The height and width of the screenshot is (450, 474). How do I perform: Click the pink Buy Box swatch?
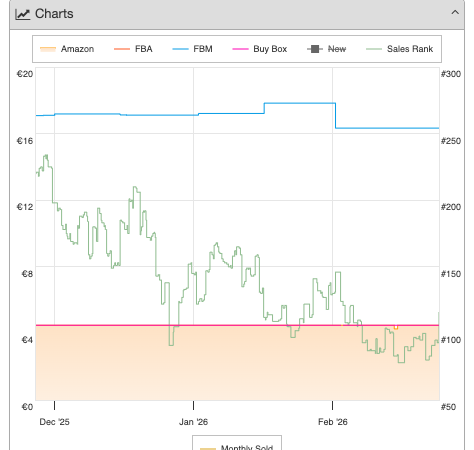[240, 49]
